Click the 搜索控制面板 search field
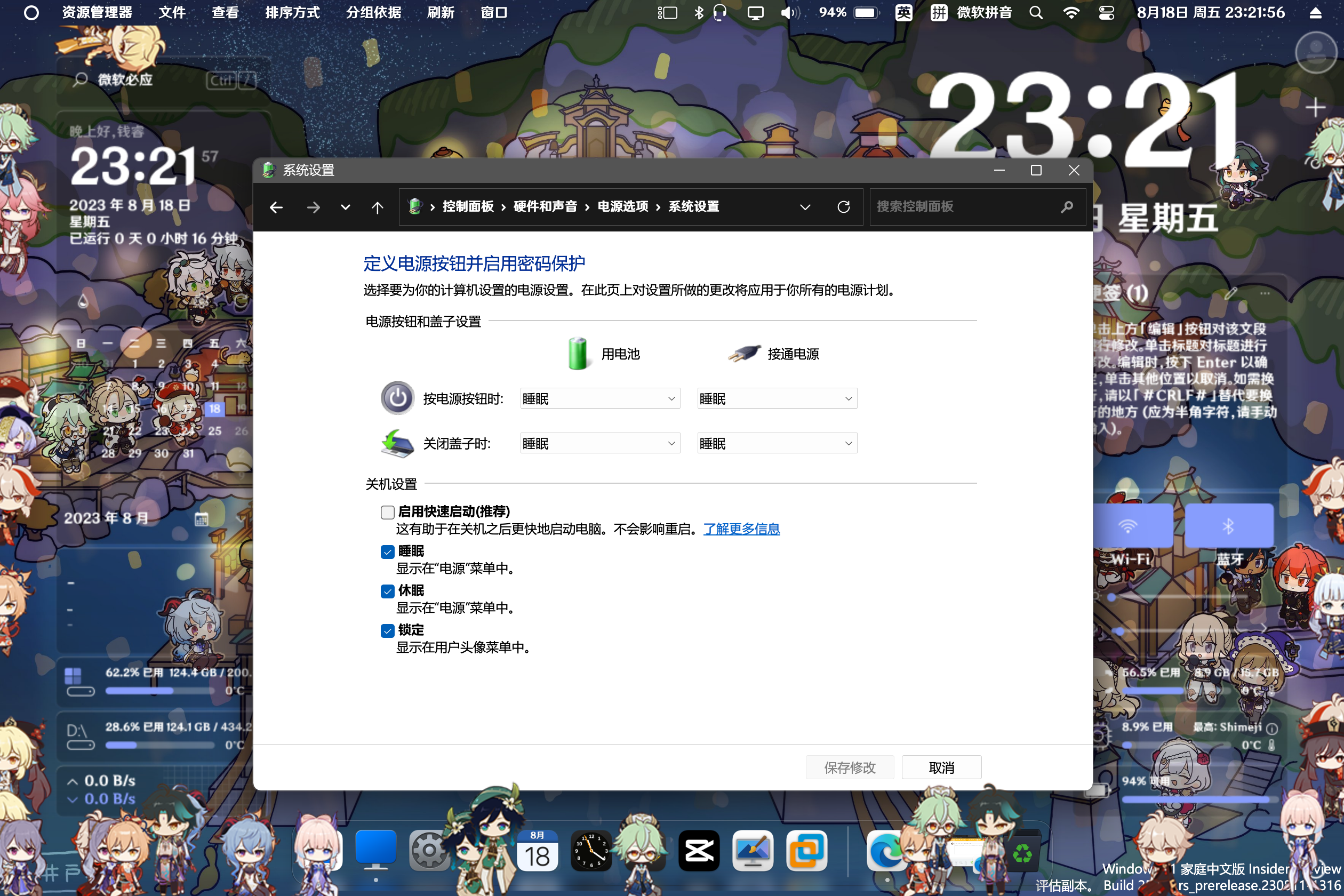 (x=977, y=207)
